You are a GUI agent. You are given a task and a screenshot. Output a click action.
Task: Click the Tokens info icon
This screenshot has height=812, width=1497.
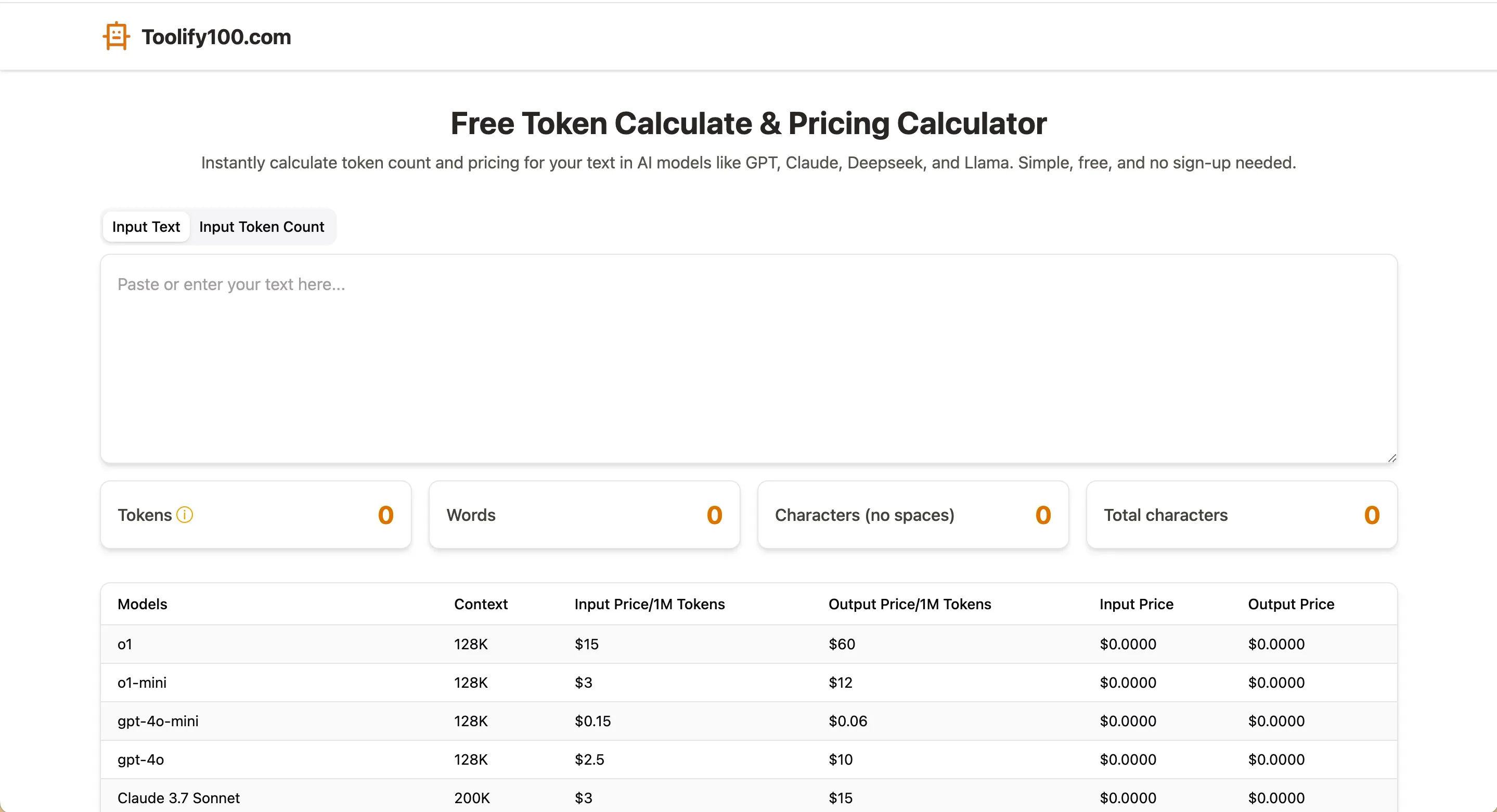pos(184,515)
